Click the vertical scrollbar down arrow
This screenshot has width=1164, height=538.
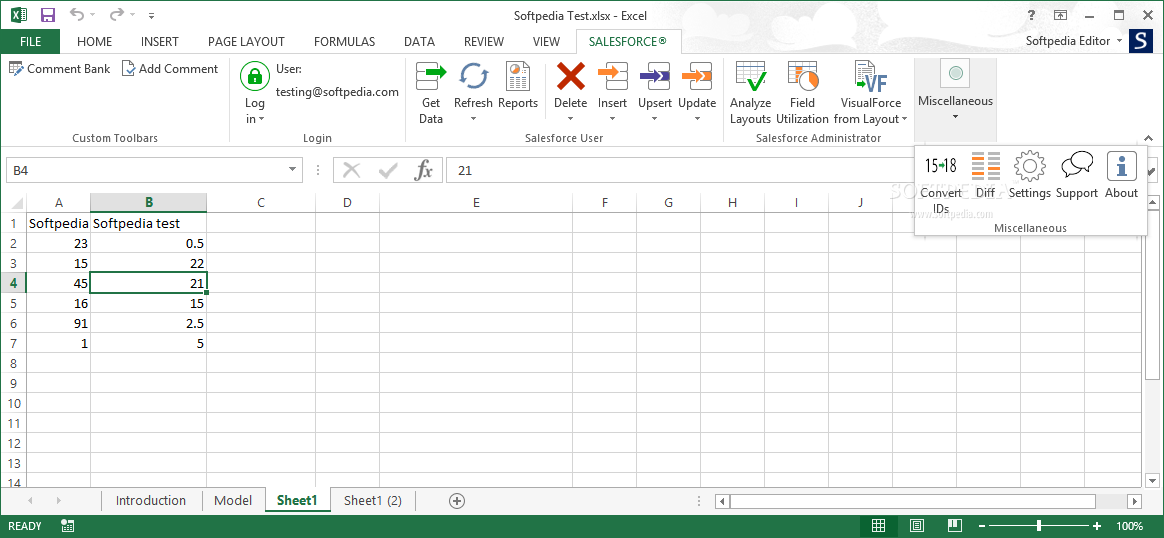click(1151, 479)
